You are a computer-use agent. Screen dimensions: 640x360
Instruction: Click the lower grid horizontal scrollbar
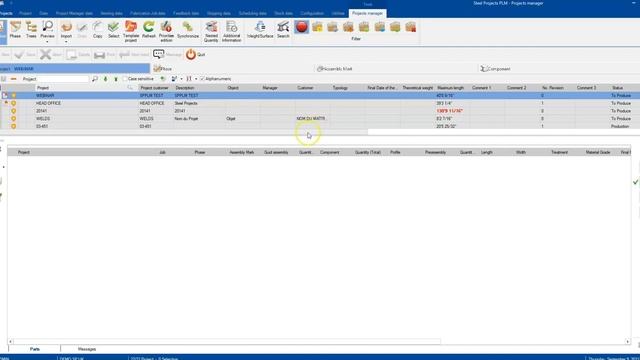click(227, 341)
